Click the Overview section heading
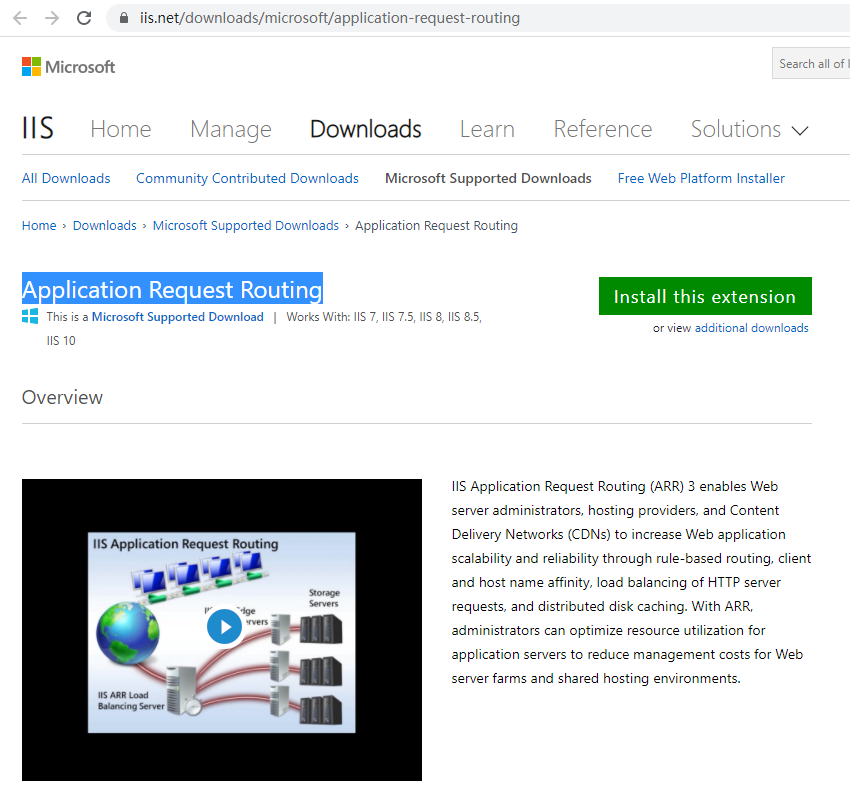850x797 pixels. tap(62, 397)
